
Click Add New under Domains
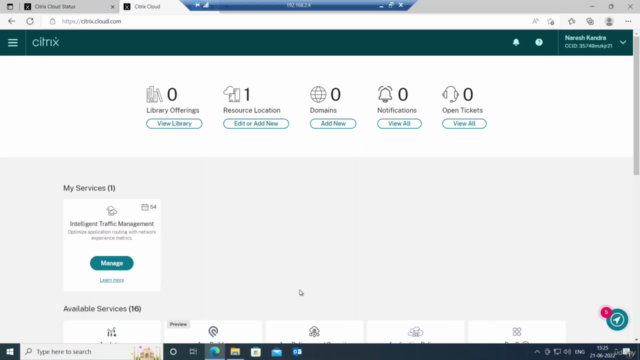[333, 124]
